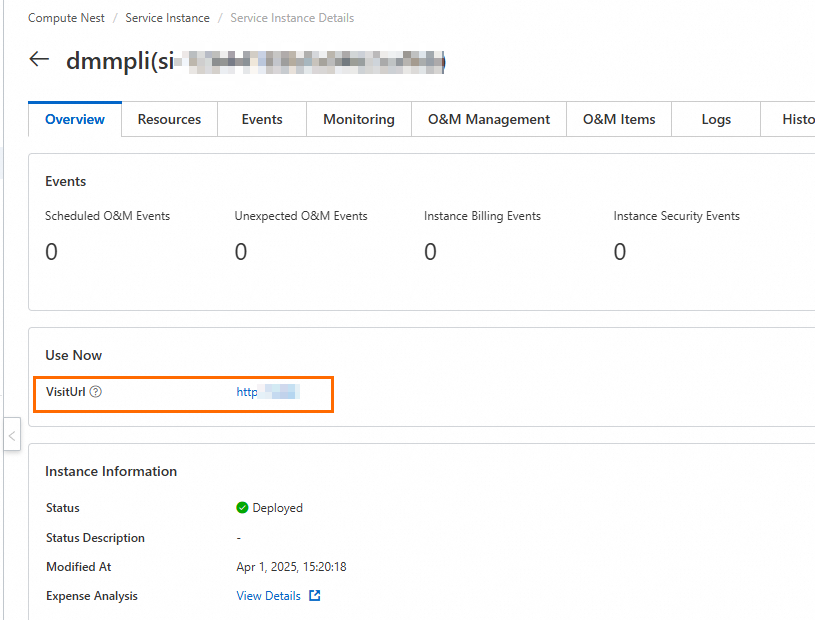
Task: Click the VisitUrl help question mark icon
Action: click(96, 391)
